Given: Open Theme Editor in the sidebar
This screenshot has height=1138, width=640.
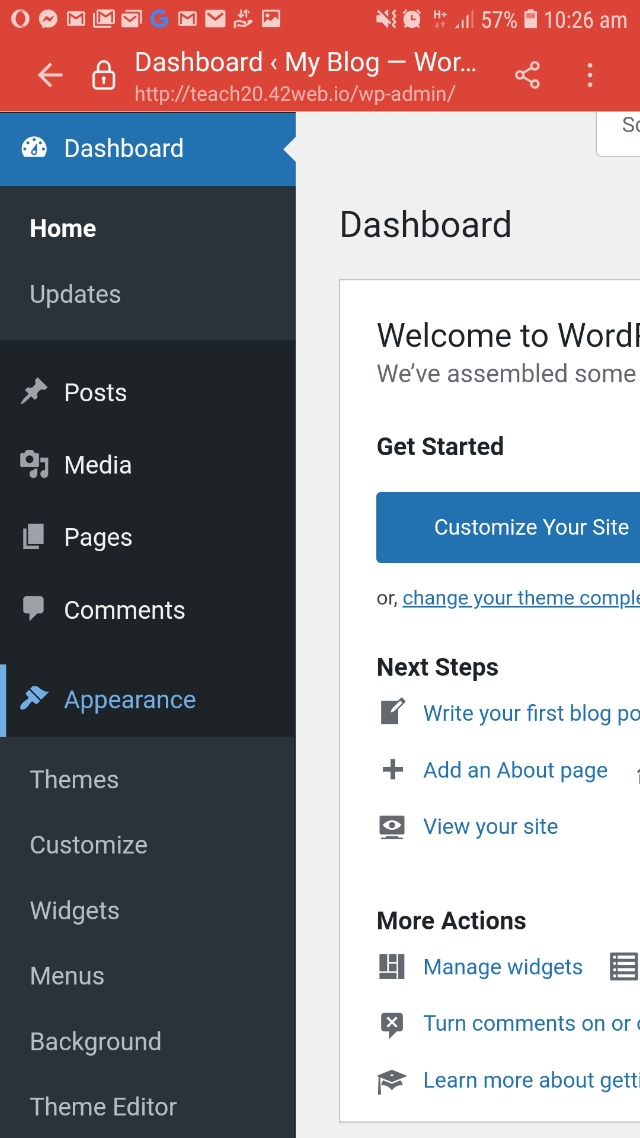Looking at the screenshot, I should coord(103,1106).
